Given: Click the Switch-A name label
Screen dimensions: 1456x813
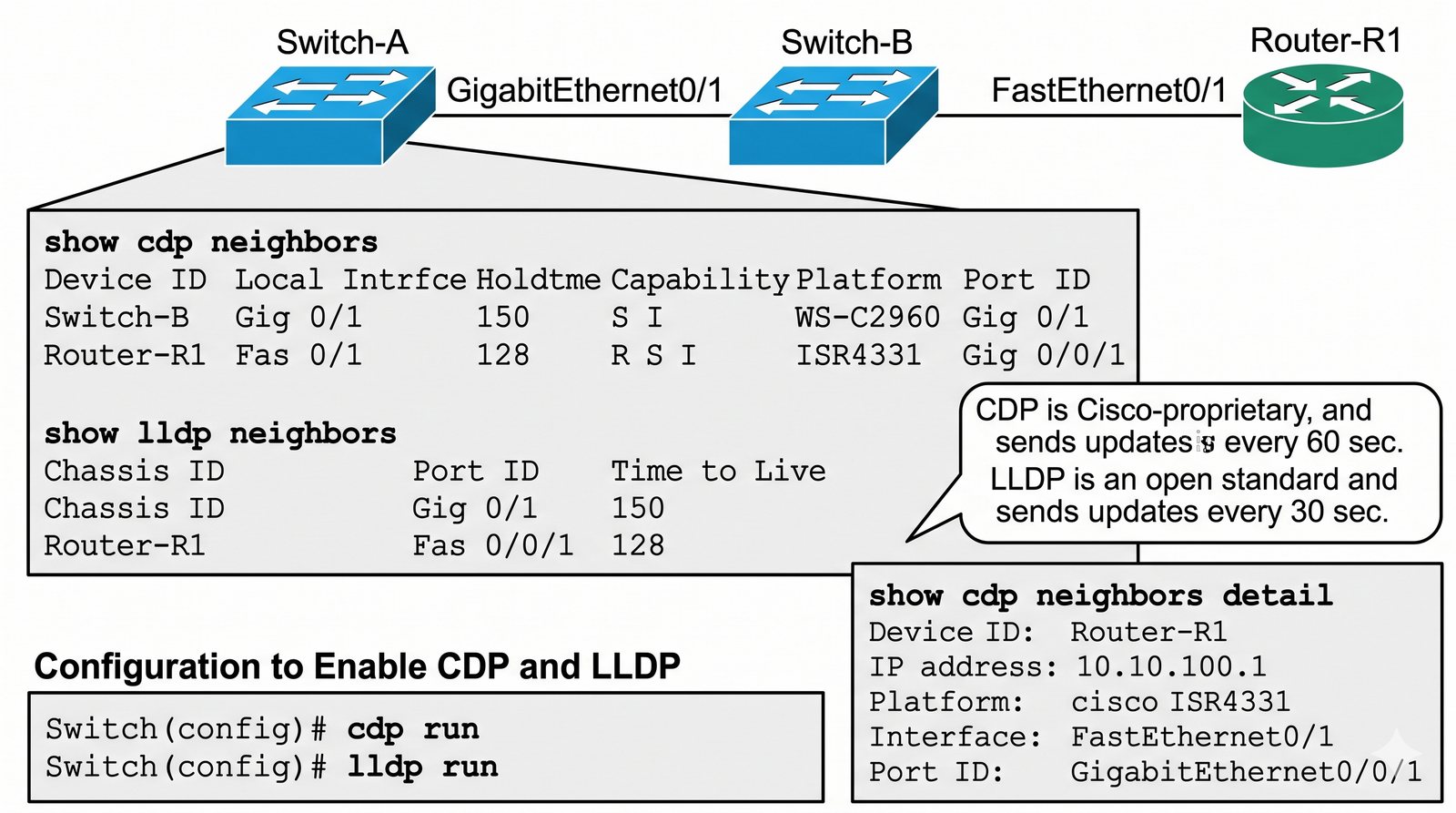Looking at the screenshot, I should click(342, 42).
